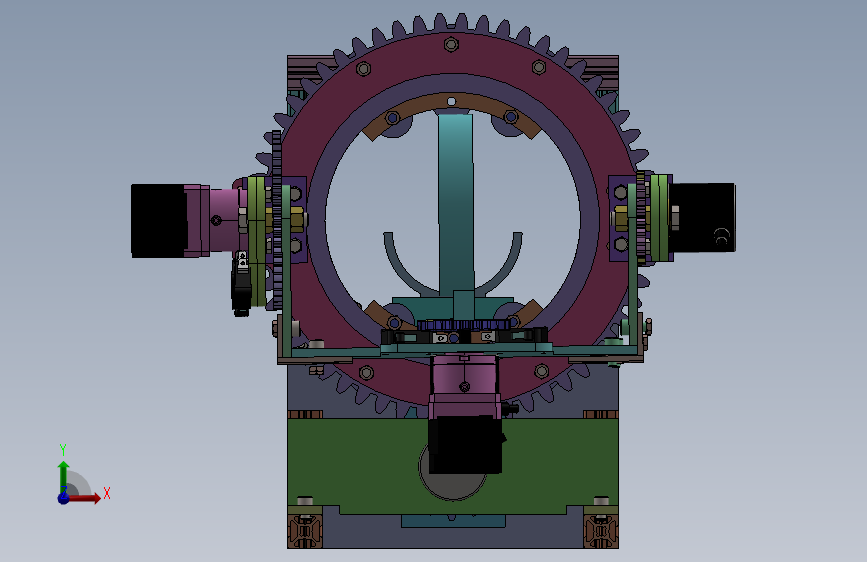
Task: Select the top-center hex bolt on the ring
Action: pos(451,44)
